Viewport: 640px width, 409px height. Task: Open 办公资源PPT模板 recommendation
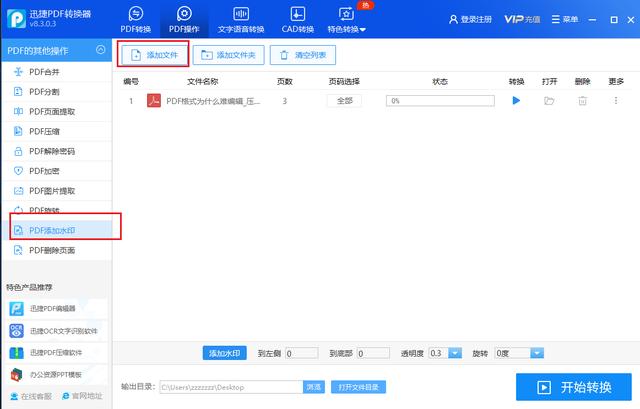point(55,374)
